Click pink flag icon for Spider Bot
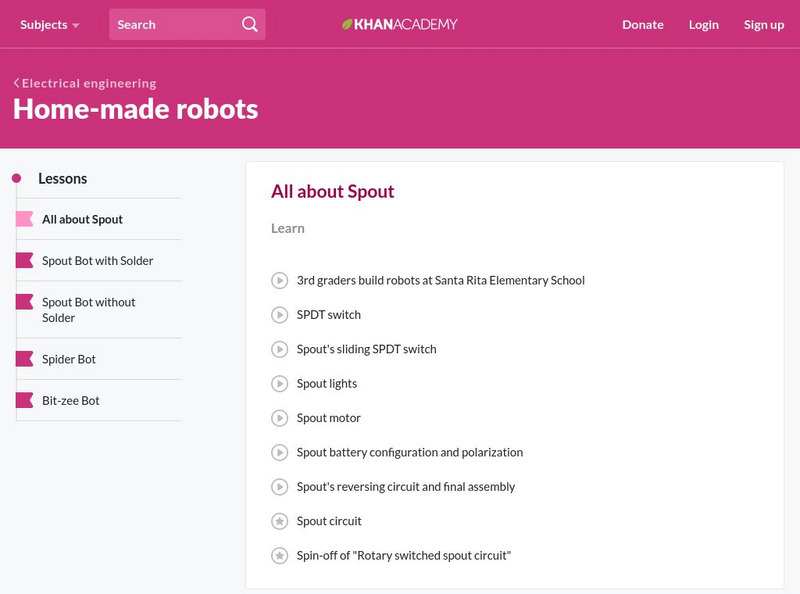The height and width of the screenshot is (594, 800). (24, 359)
